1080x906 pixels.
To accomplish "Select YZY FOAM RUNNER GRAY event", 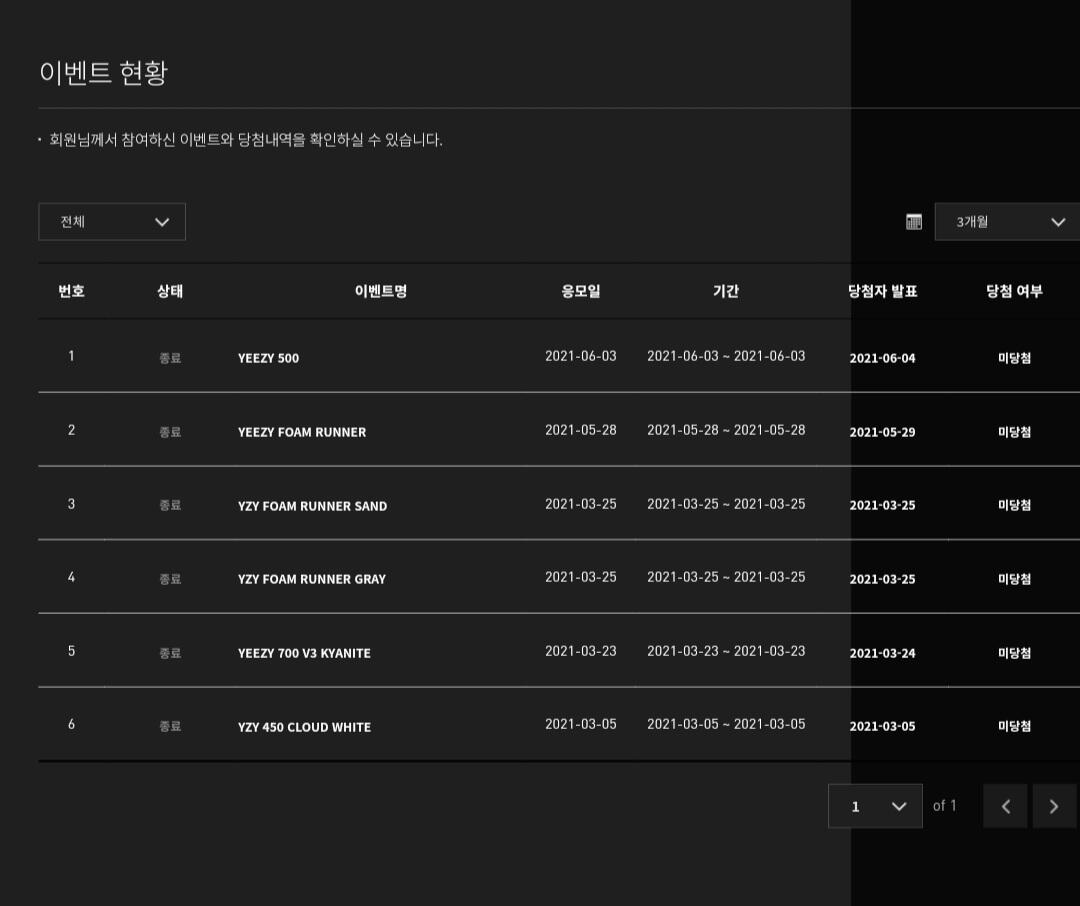I will click(x=312, y=579).
